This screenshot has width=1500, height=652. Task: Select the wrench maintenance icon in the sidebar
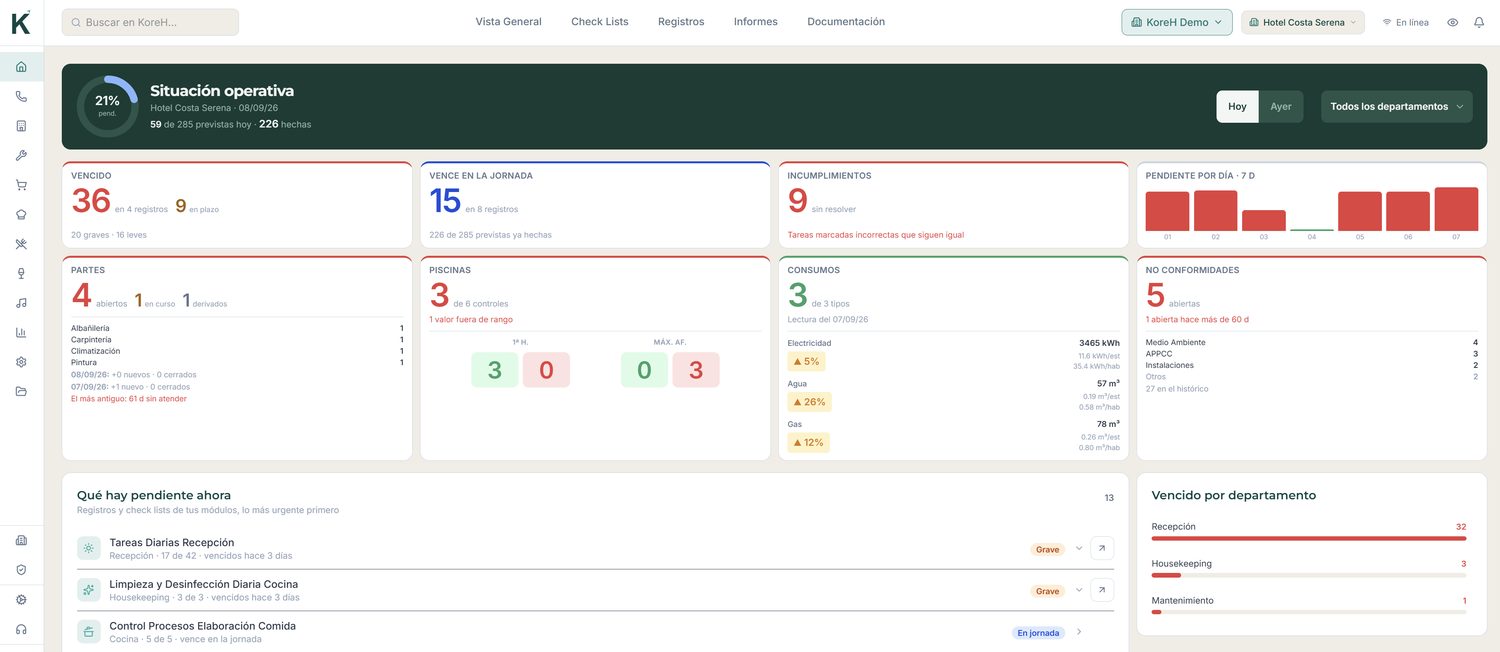click(x=21, y=156)
